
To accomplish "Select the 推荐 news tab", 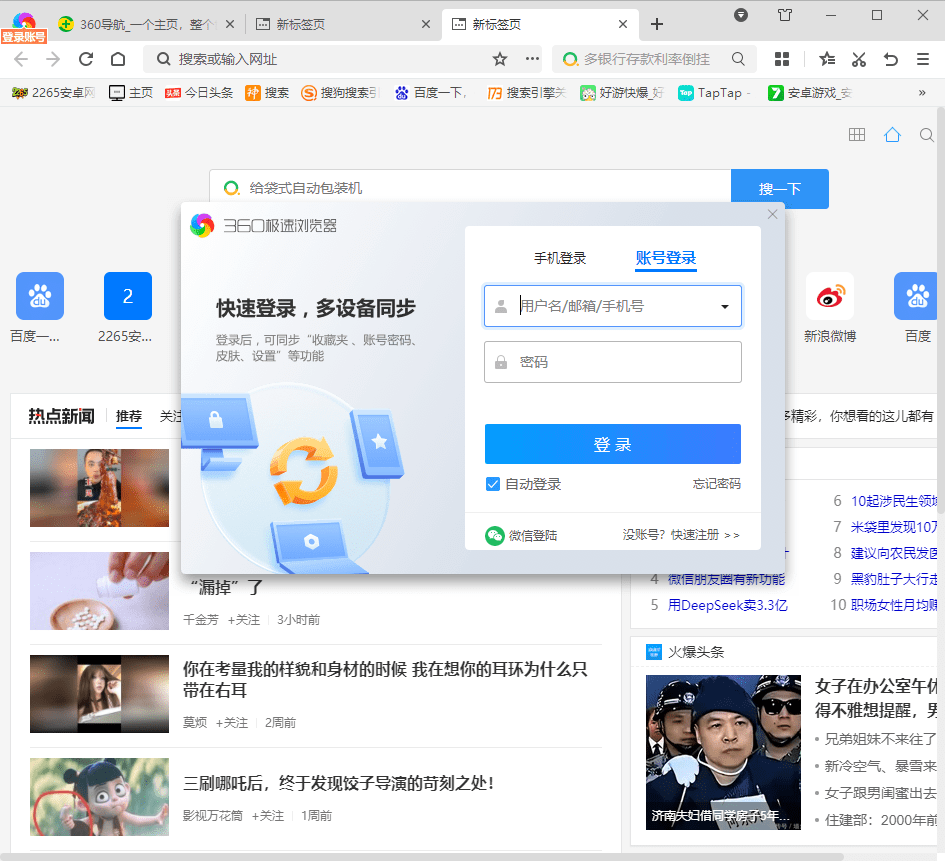I will click(129, 418).
